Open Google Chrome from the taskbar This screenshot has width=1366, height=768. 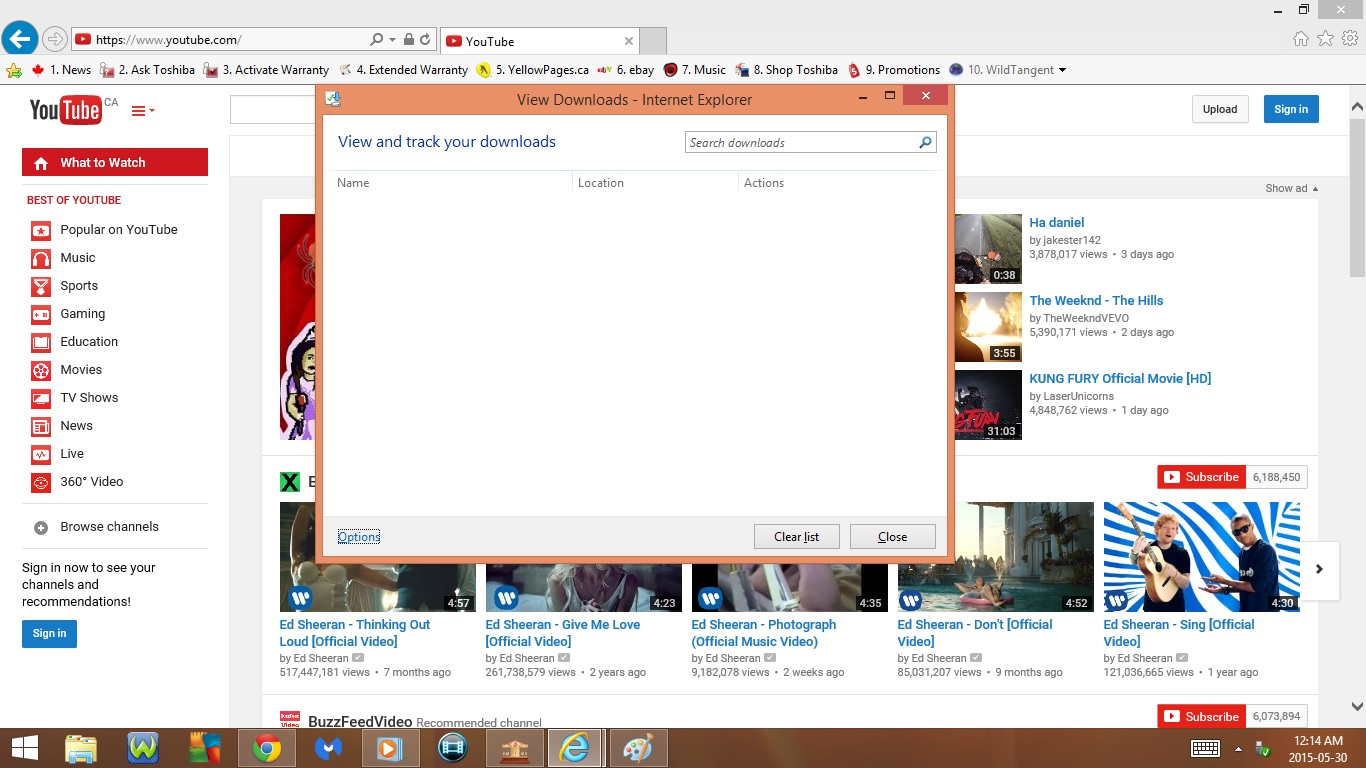[266, 747]
